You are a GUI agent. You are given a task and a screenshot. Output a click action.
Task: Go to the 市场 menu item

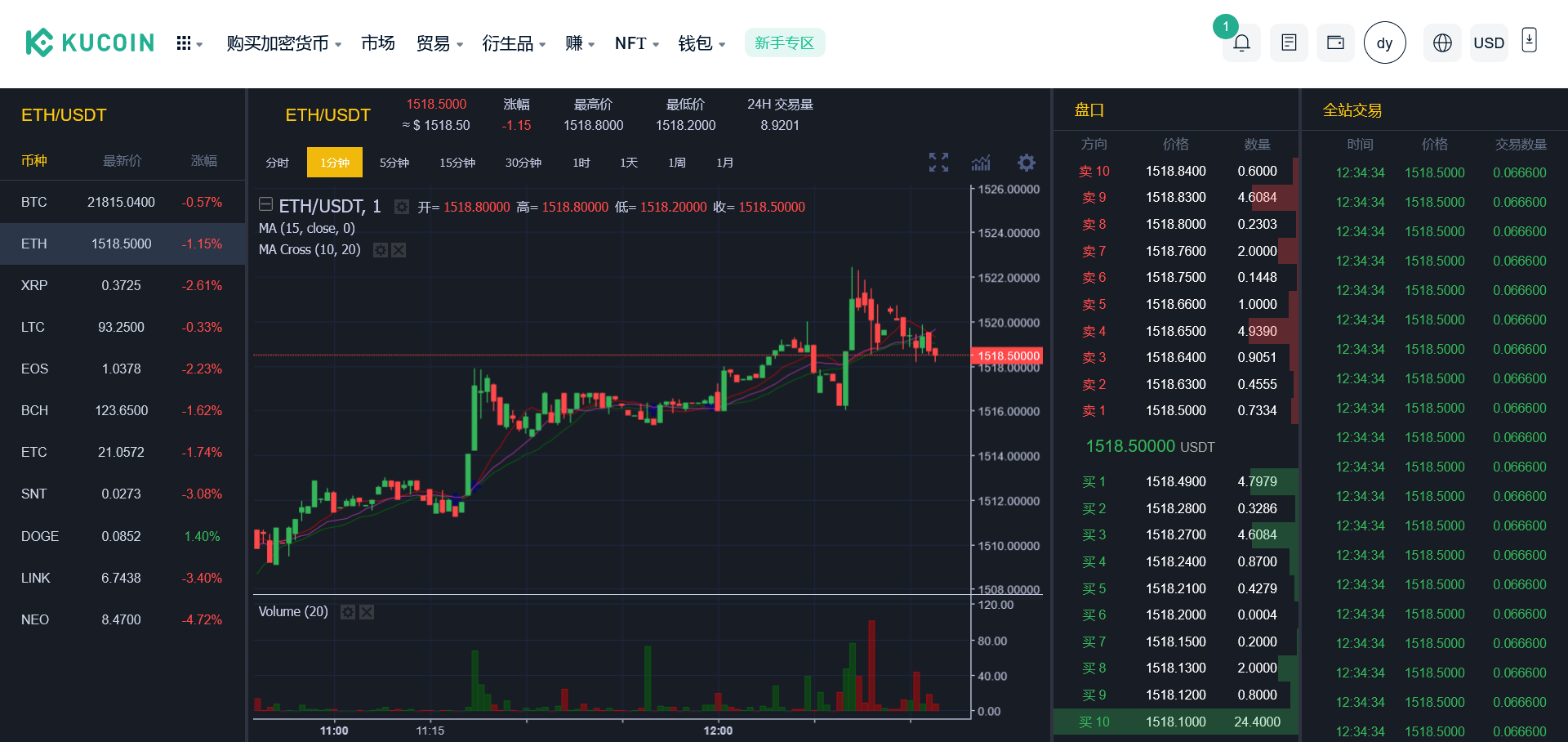[x=377, y=43]
